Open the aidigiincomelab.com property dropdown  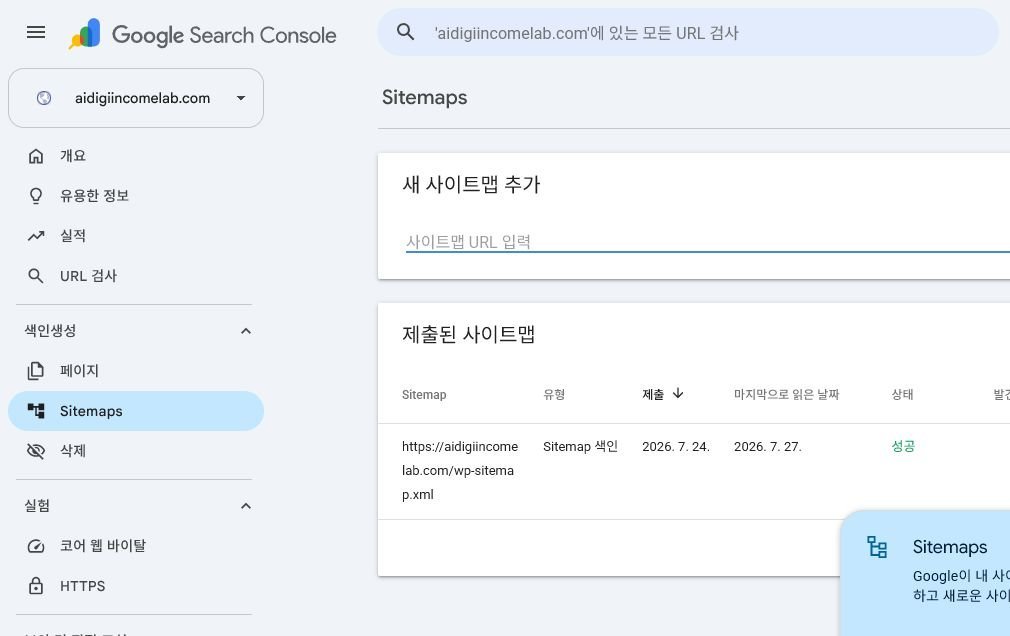[136, 98]
